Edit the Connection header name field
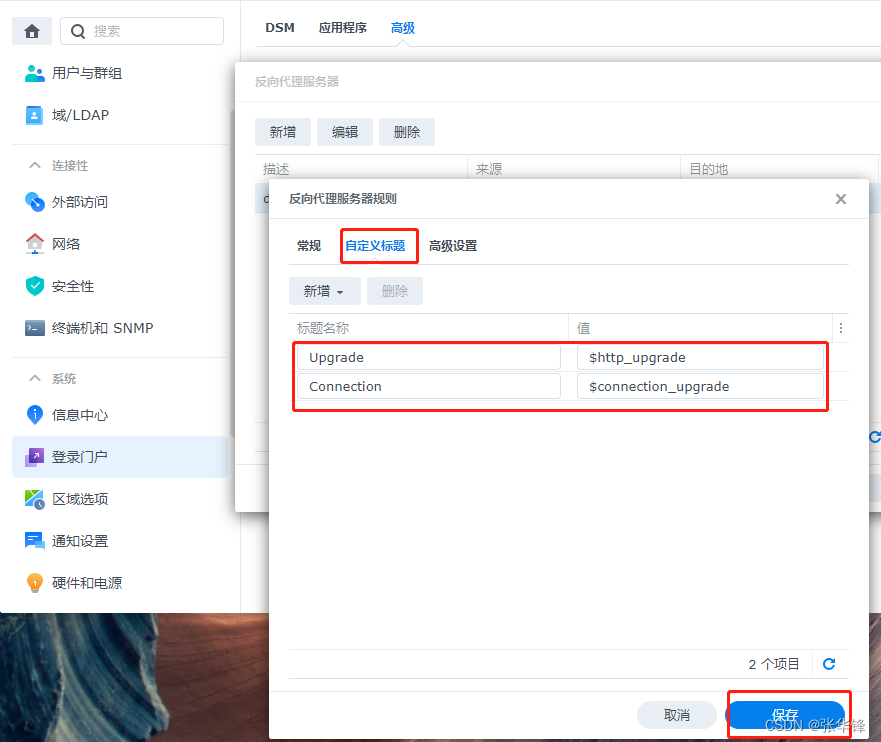Viewport: 881px width, 742px height. pos(429,386)
